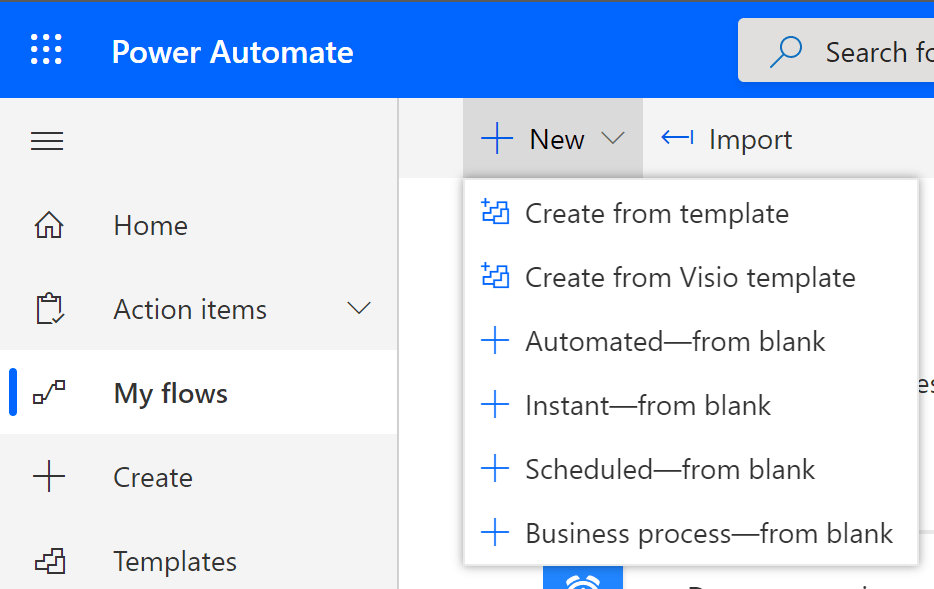Image resolution: width=934 pixels, height=589 pixels.
Task: Click the Action items clipboard icon
Action: click(48, 310)
